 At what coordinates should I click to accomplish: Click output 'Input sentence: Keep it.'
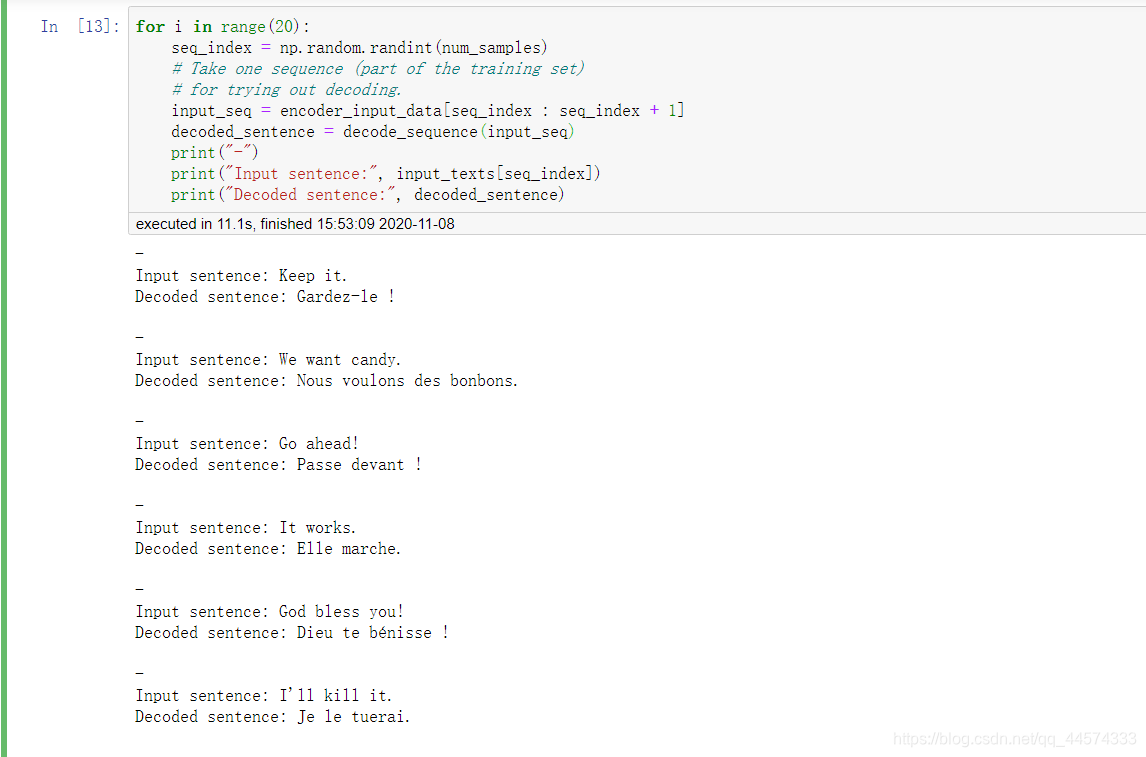coord(240,275)
